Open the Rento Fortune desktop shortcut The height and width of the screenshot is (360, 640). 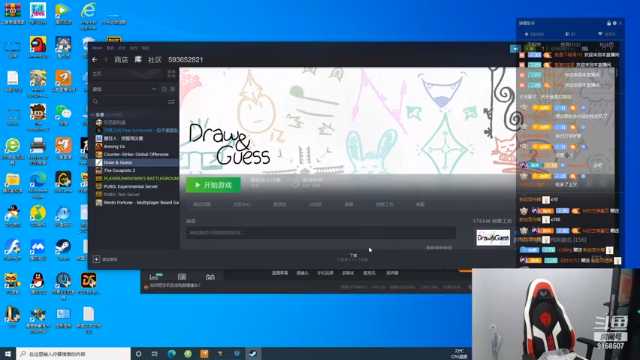point(38,83)
